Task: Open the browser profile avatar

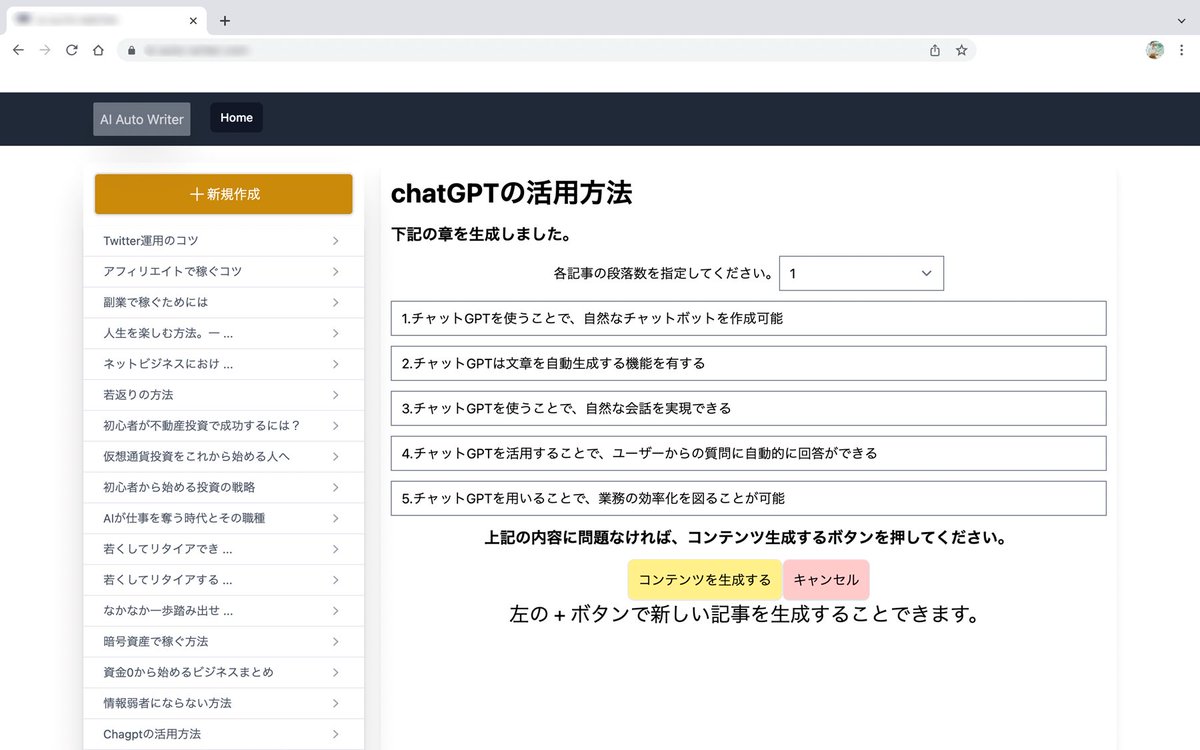Action: click(1155, 50)
